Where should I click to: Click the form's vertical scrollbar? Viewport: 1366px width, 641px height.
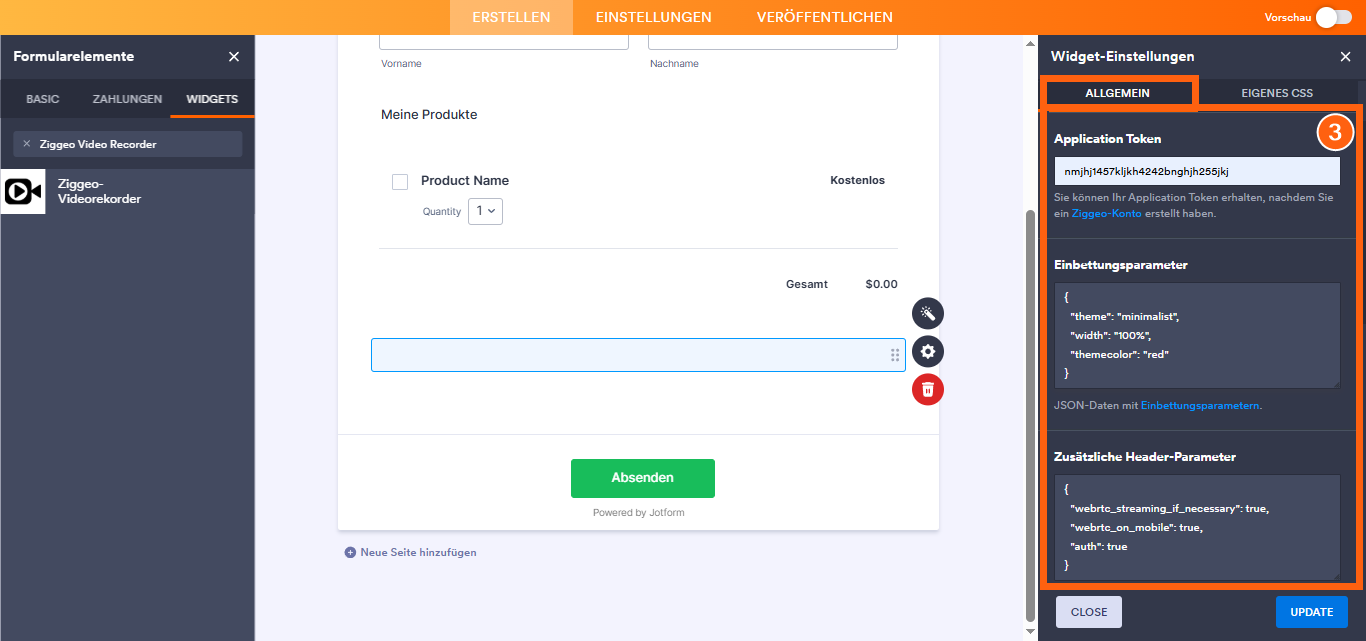pyautogui.click(x=1031, y=400)
